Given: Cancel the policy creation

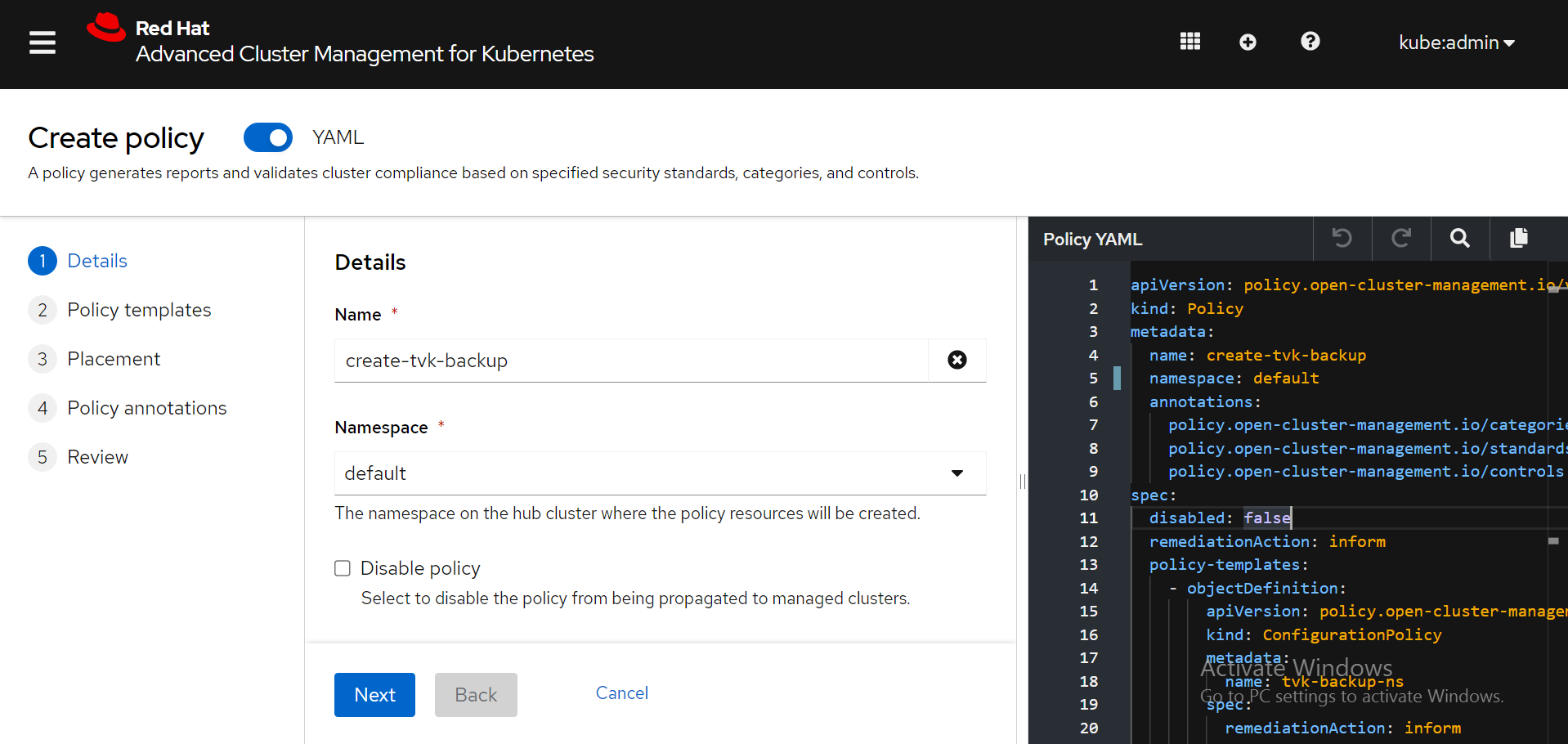Looking at the screenshot, I should coord(621,693).
